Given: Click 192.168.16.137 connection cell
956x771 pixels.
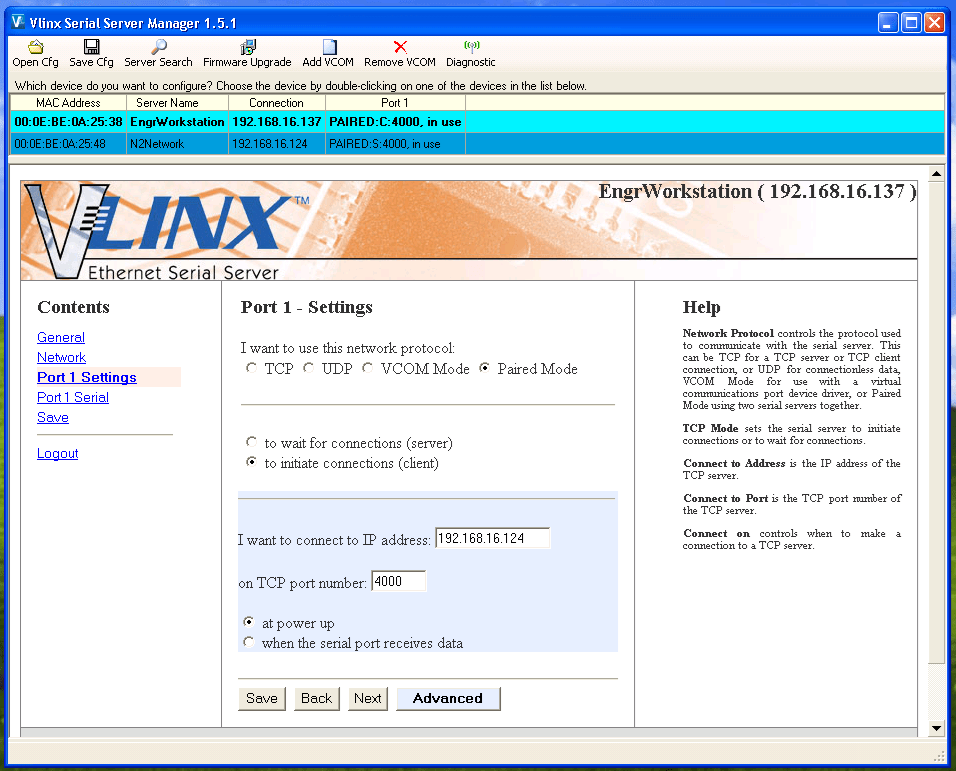Looking at the screenshot, I should coord(277,122).
